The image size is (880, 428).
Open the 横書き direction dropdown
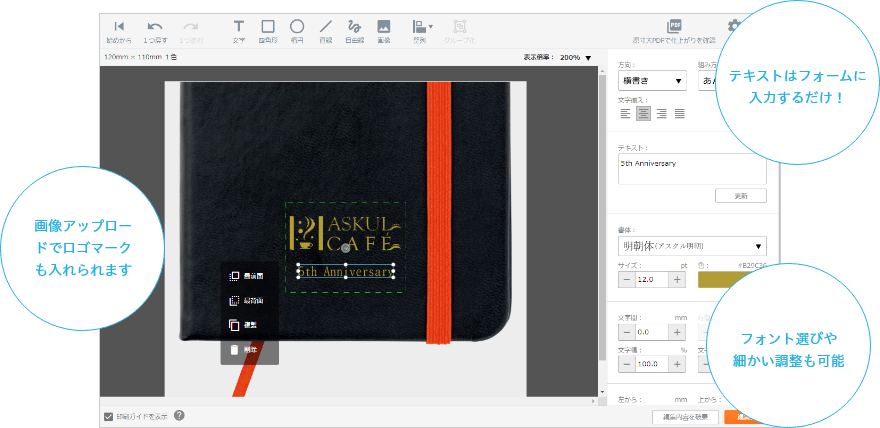(652, 81)
